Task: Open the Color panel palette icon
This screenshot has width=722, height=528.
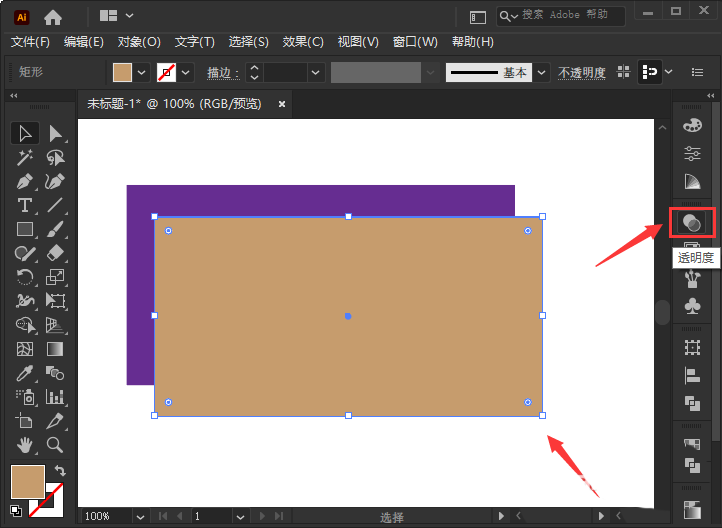Action: pos(692,125)
